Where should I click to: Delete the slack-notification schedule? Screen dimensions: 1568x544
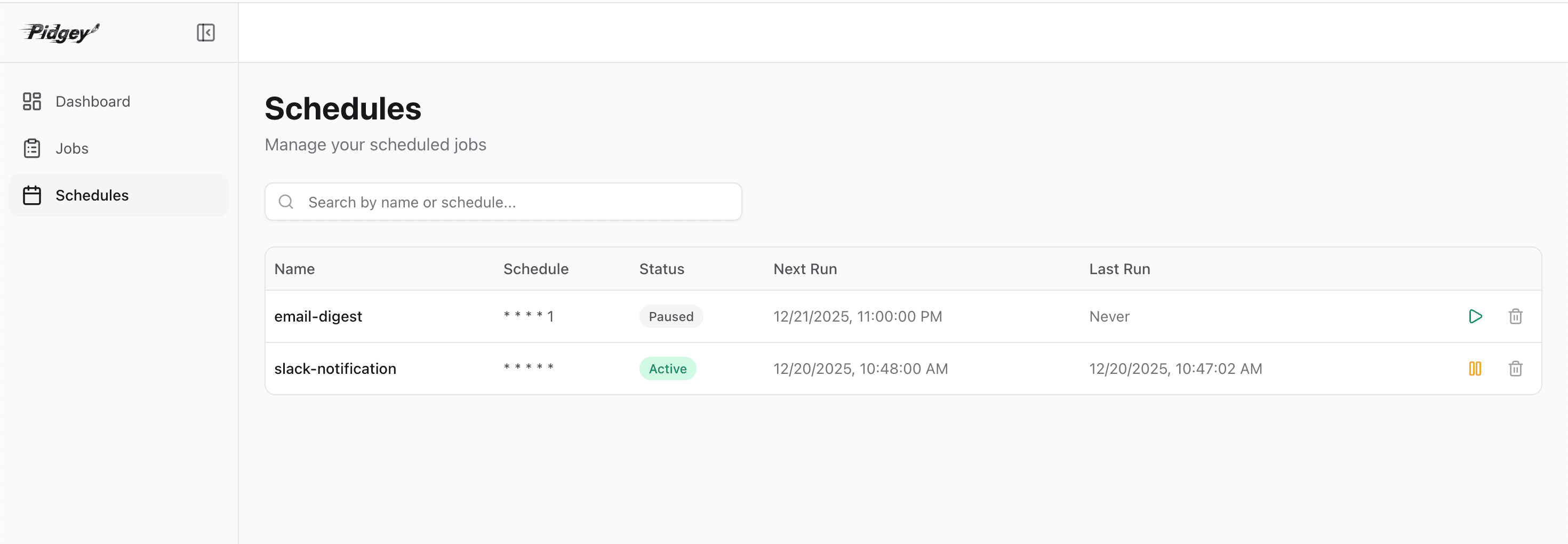1515,368
